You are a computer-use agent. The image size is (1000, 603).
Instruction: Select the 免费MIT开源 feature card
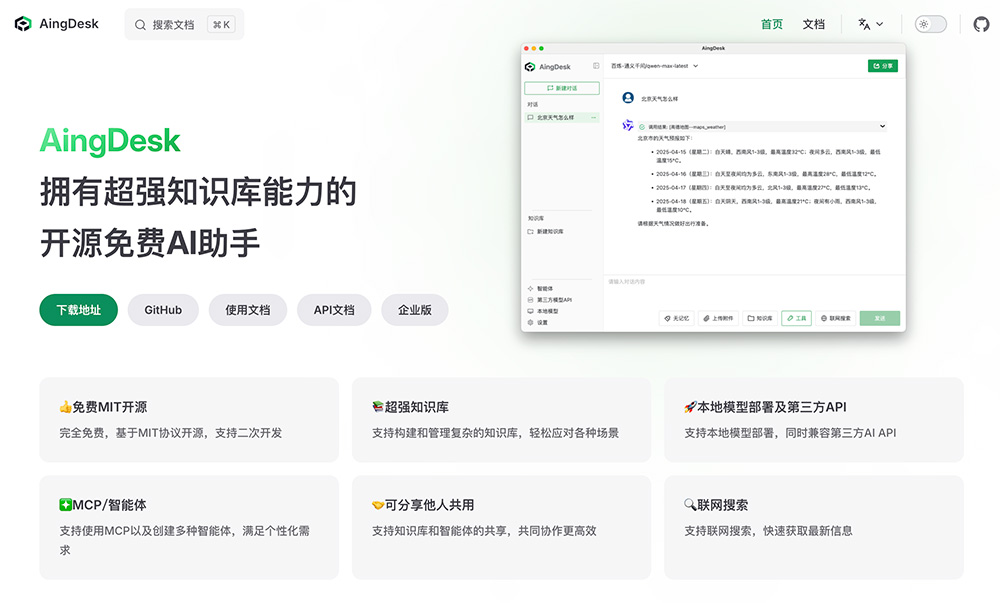click(x=189, y=419)
